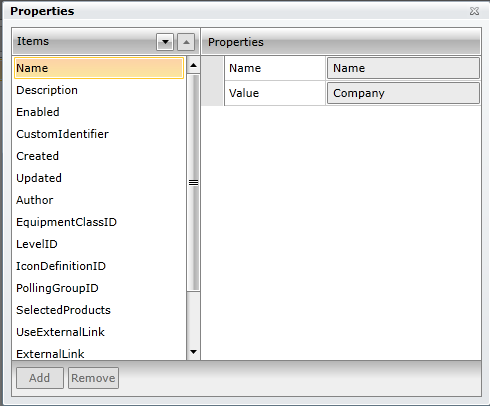Click the scrollbar down arrow in Items list
Viewport: 490px width, 406px height.
[x=193, y=352]
